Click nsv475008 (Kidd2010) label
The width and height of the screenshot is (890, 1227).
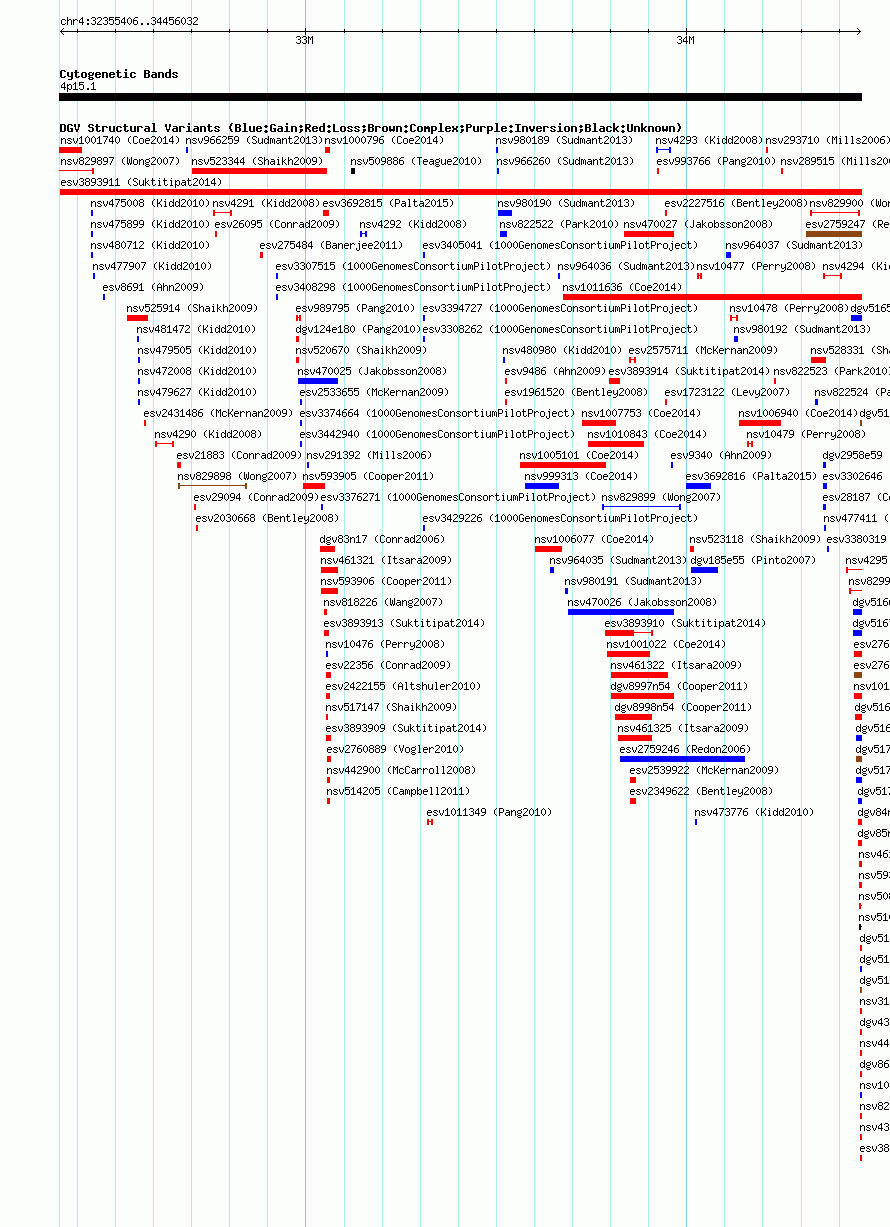[x=151, y=203]
